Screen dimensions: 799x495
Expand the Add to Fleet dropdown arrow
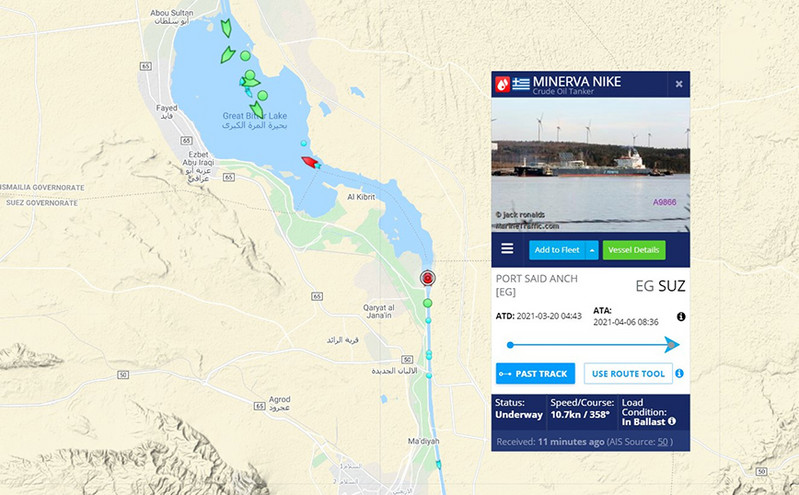(x=592, y=250)
